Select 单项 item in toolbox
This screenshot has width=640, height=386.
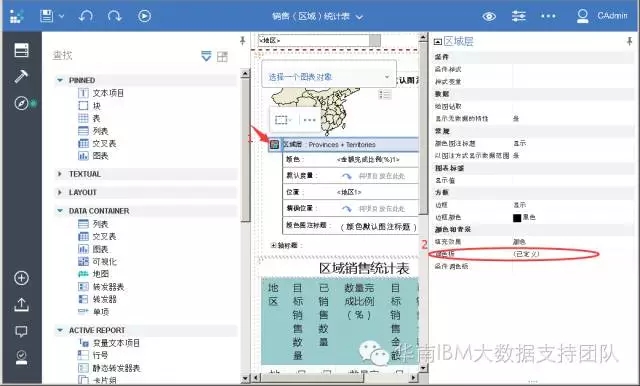(x=93, y=312)
